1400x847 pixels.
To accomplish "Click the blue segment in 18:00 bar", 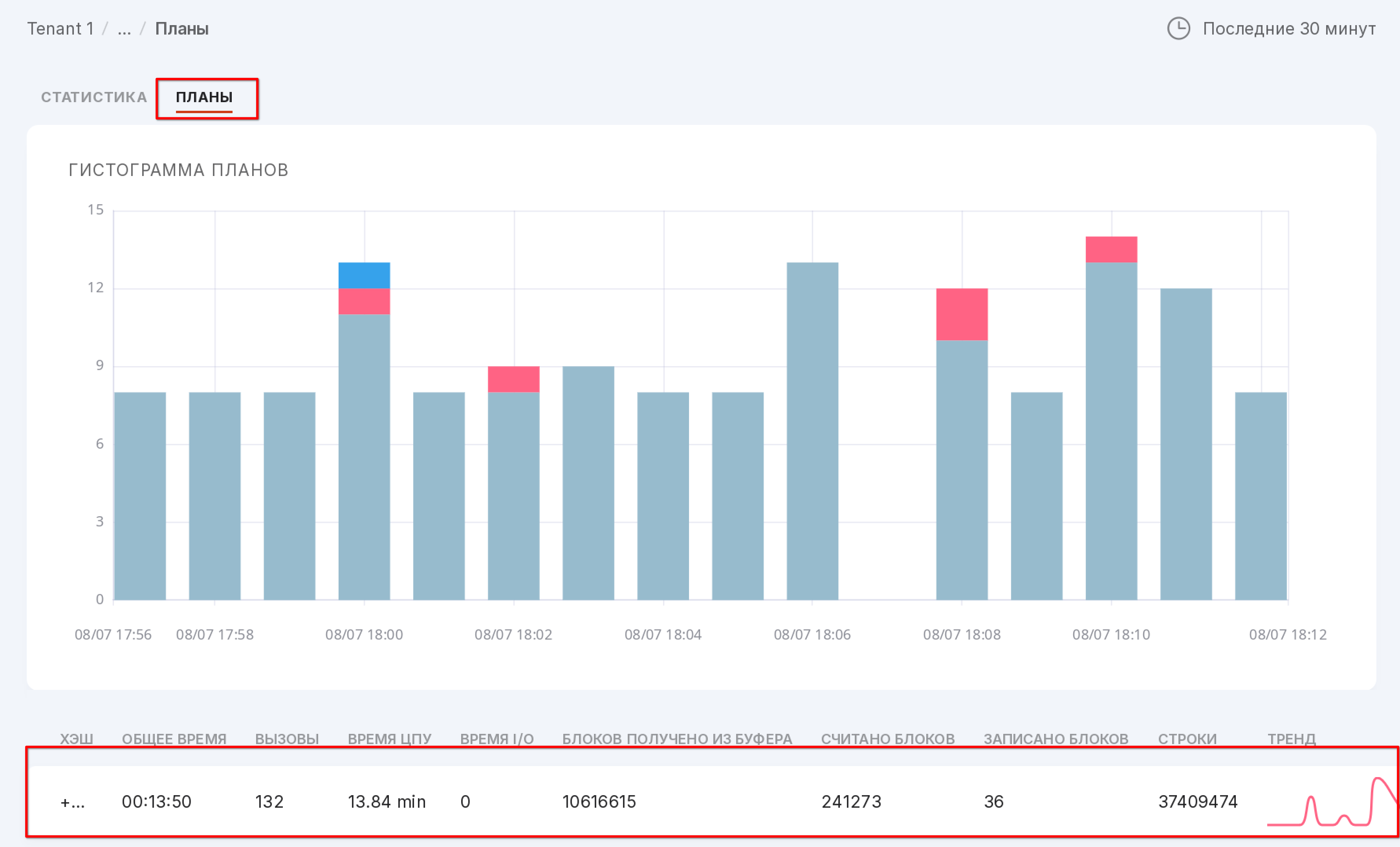I will [364, 275].
